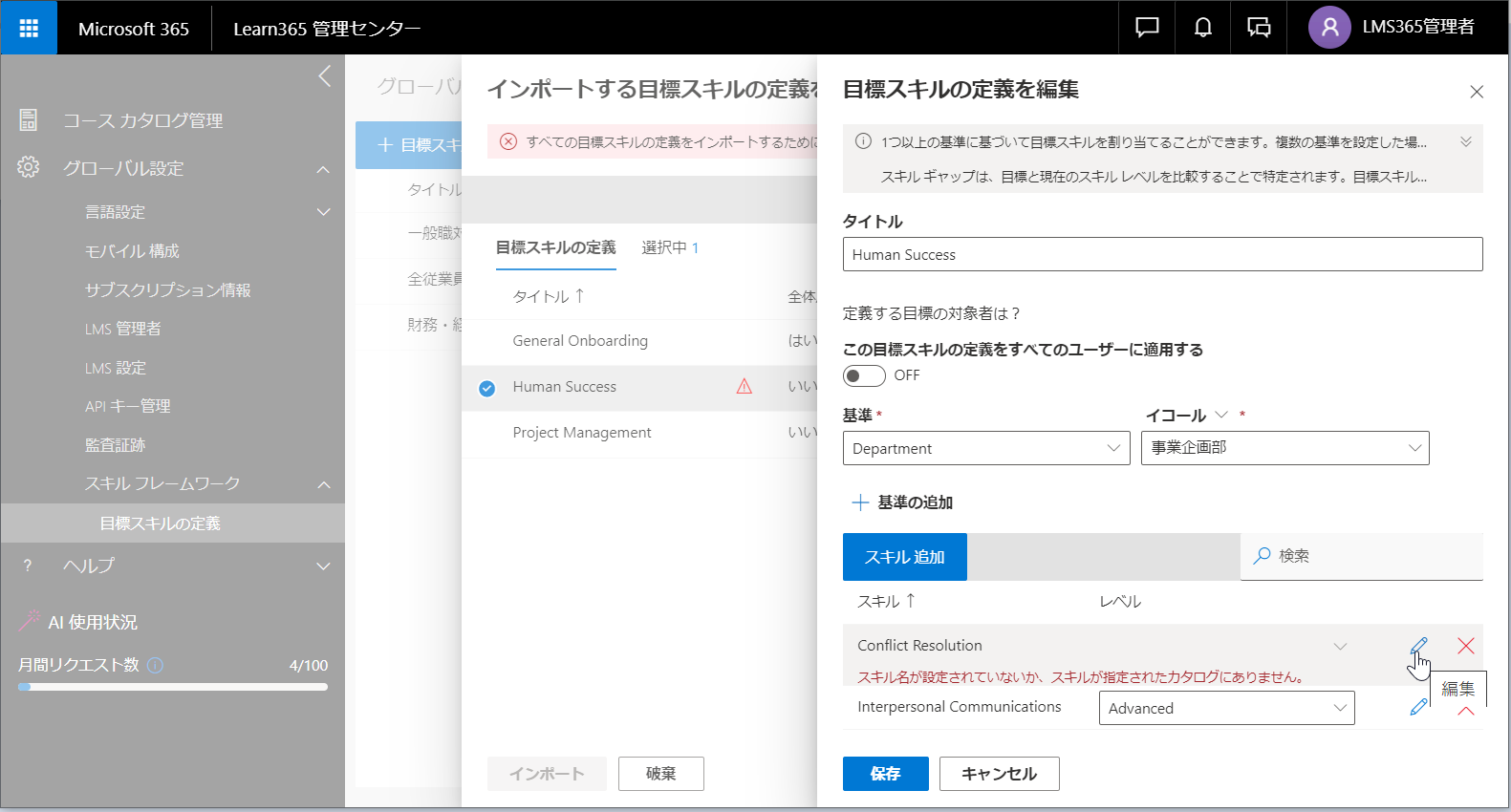This screenshot has width=1511, height=812.
Task: Edit the Conflict Resolution skill with pencil icon
Action: pyautogui.click(x=1419, y=646)
